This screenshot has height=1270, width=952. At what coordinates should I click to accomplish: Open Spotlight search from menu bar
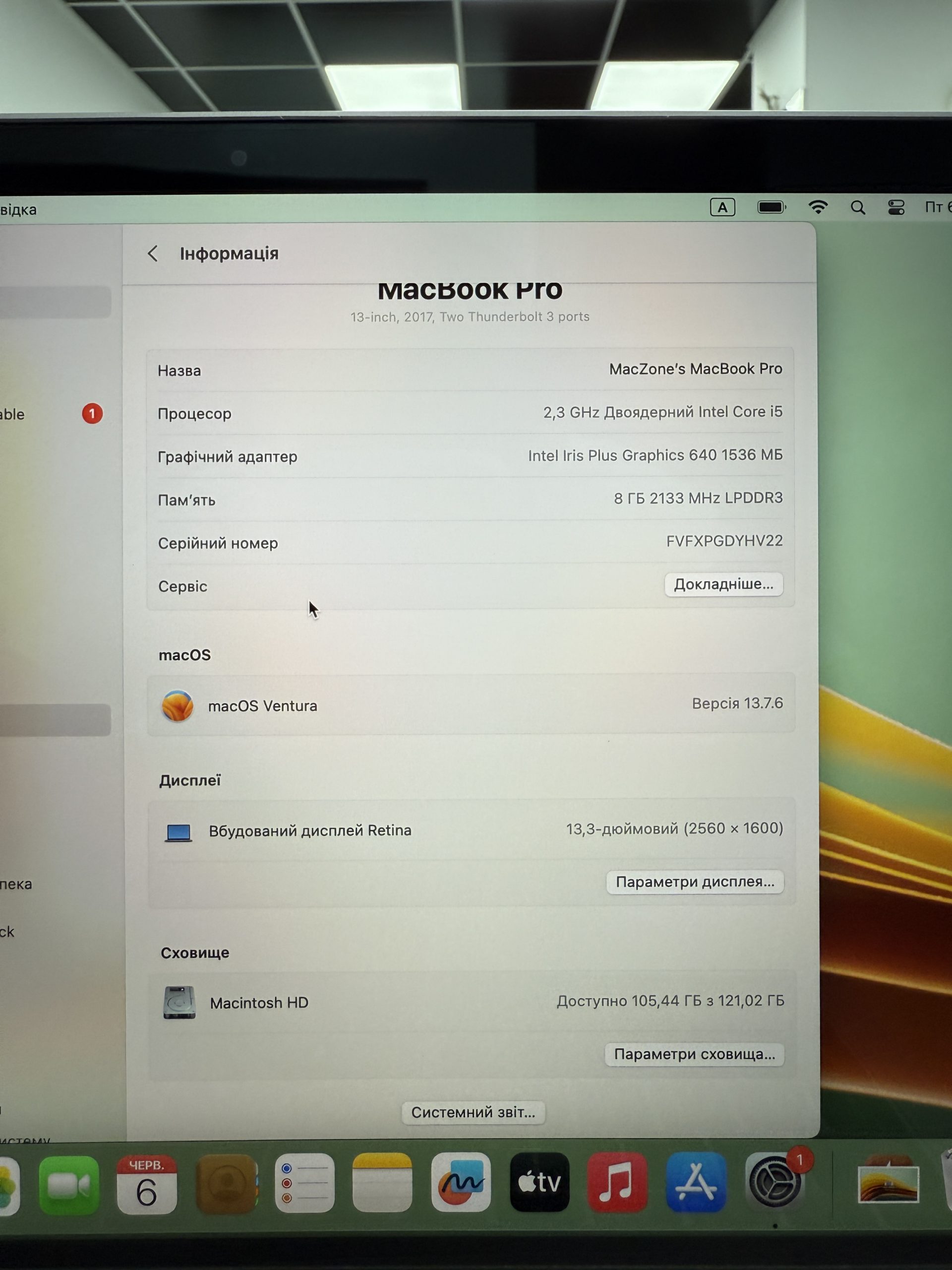858,208
